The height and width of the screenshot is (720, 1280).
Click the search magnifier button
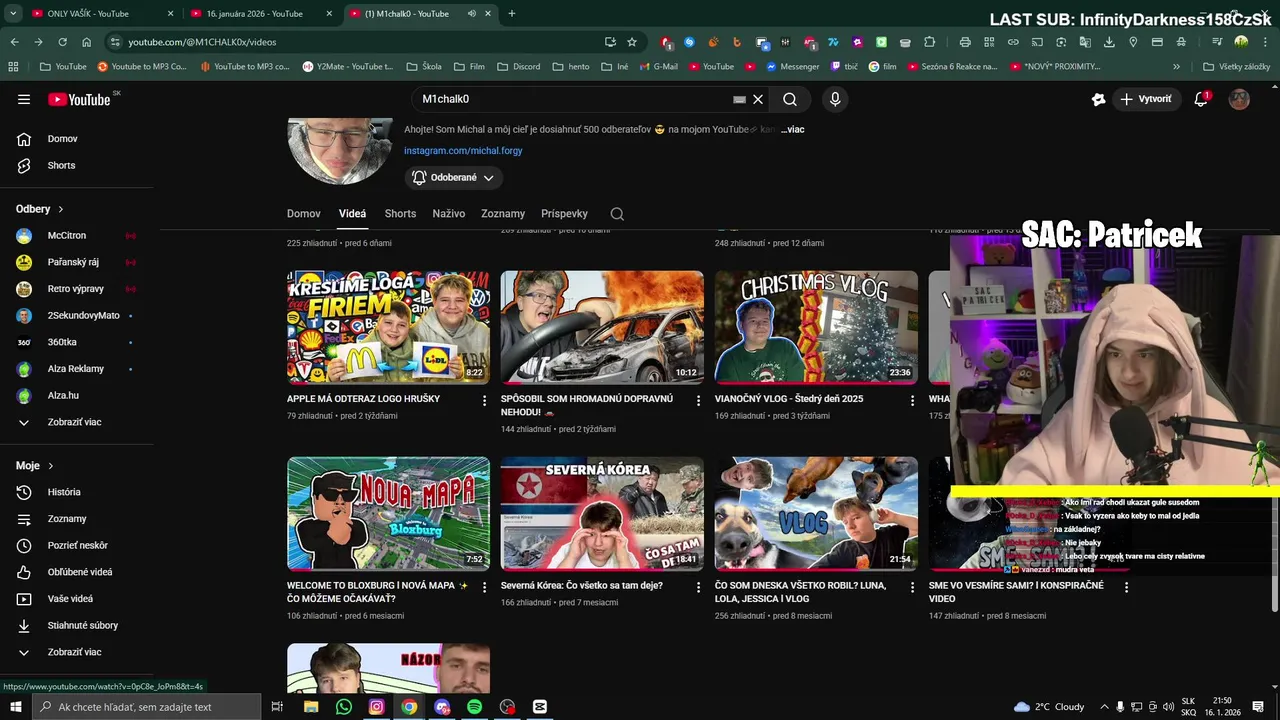(x=790, y=99)
